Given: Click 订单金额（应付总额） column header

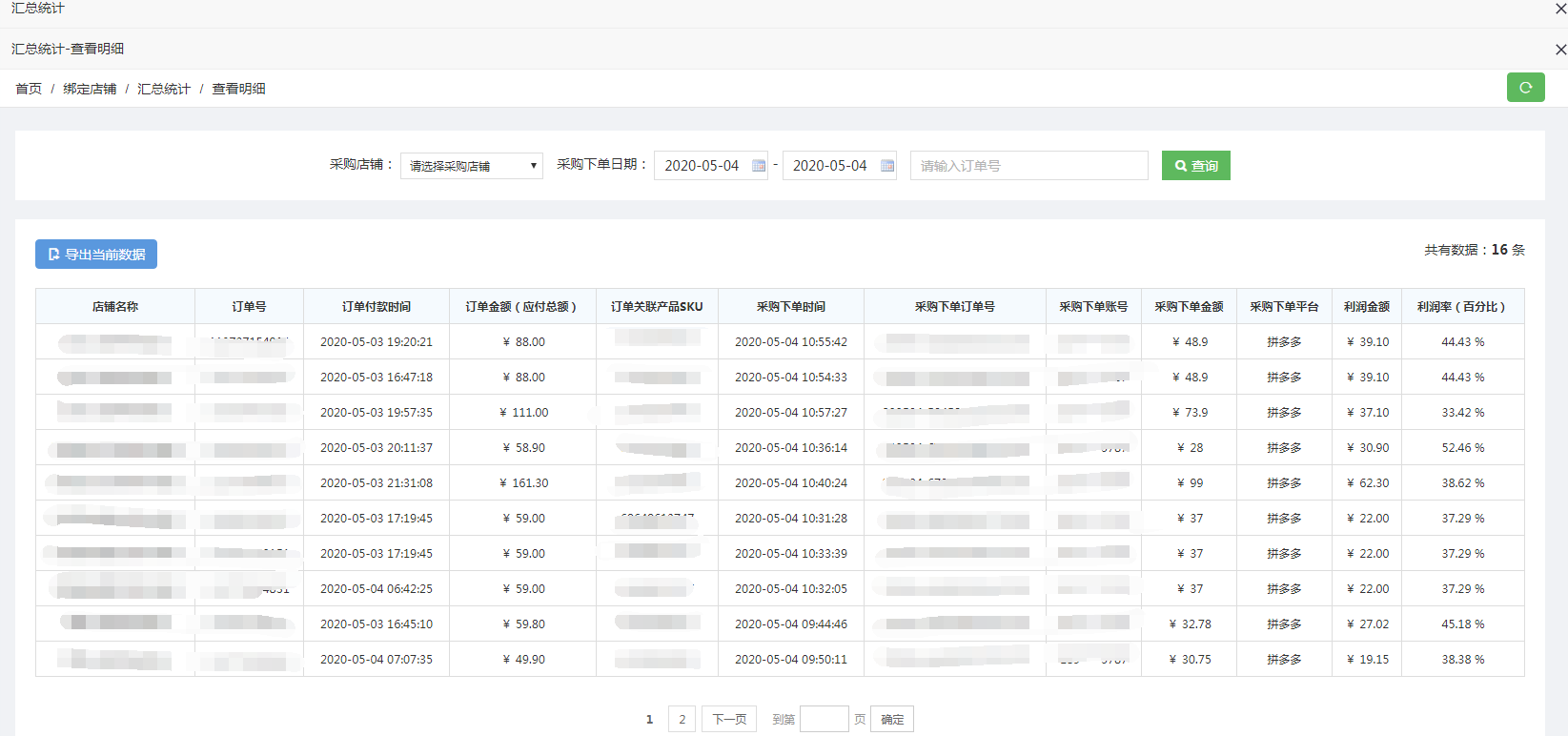Looking at the screenshot, I should click(x=523, y=307).
